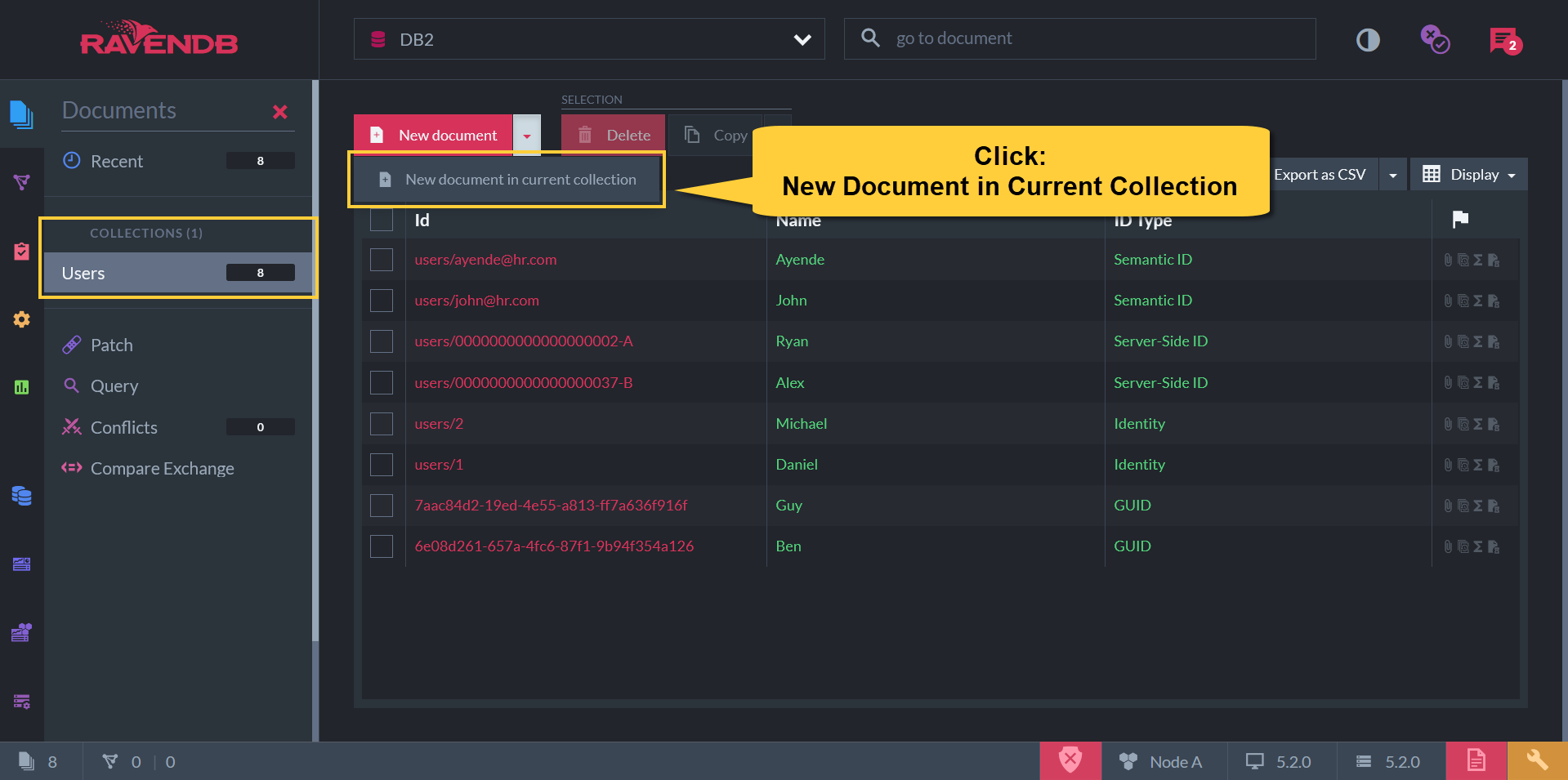The image size is (1568, 780).
Task: Open Recent documents in the side panel
Action: point(178,162)
